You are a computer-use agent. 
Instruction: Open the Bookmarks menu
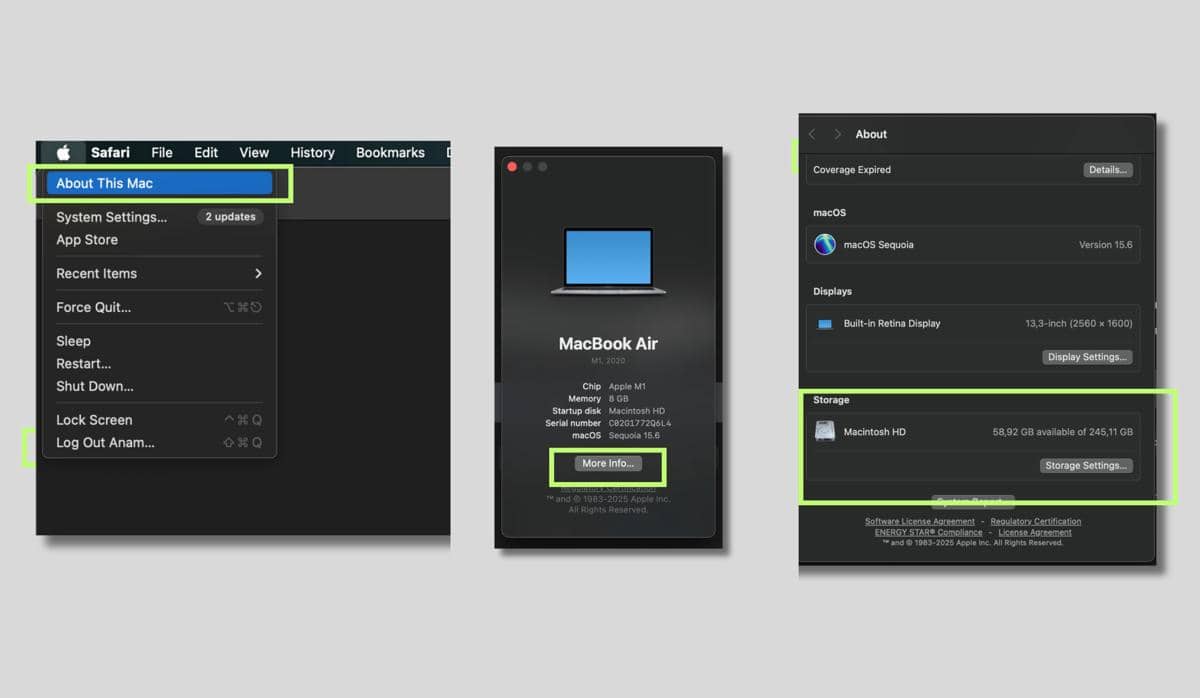tap(390, 152)
